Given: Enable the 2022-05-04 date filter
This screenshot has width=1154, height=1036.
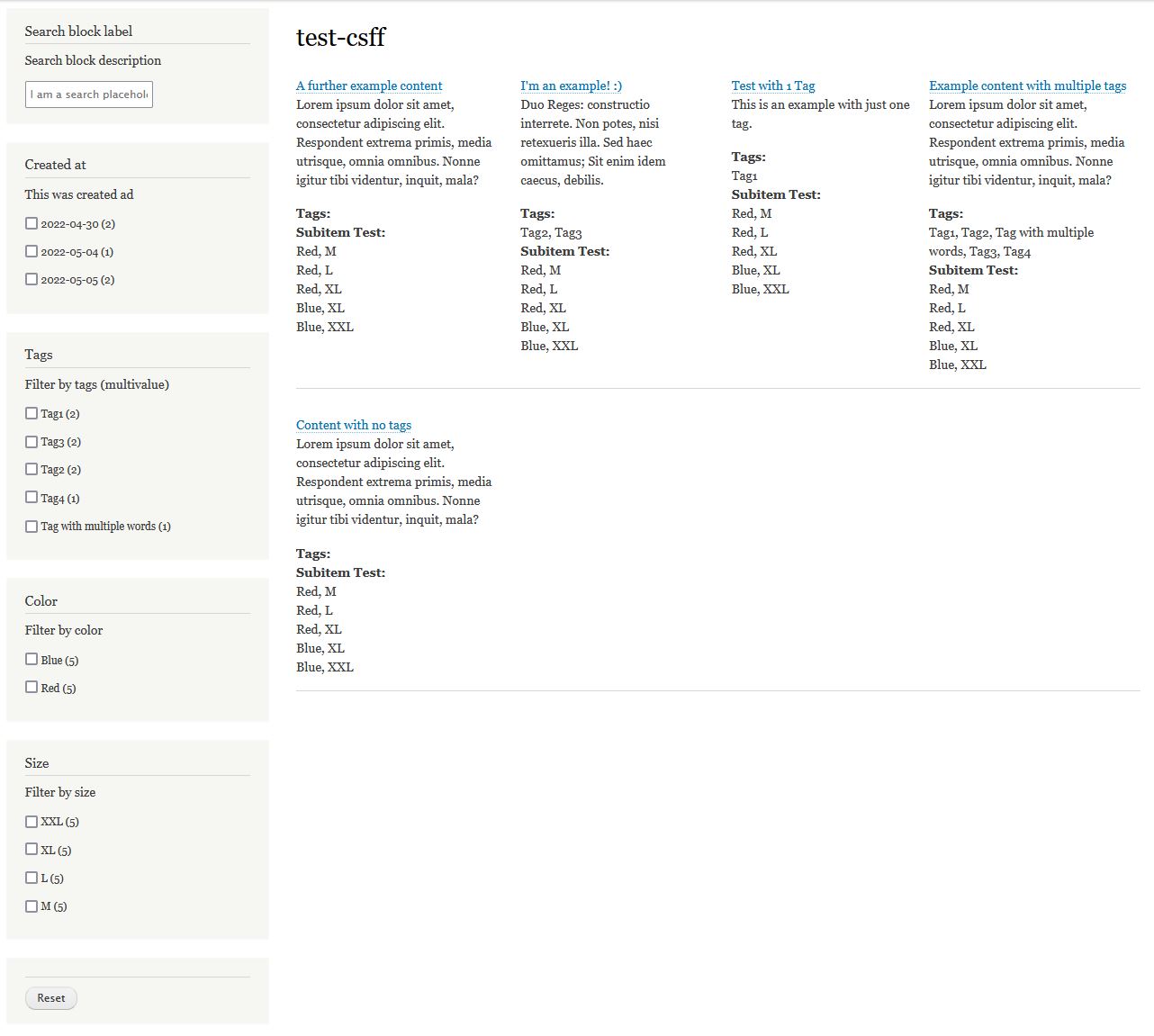Looking at the screenshot, I should click(32, 251).
